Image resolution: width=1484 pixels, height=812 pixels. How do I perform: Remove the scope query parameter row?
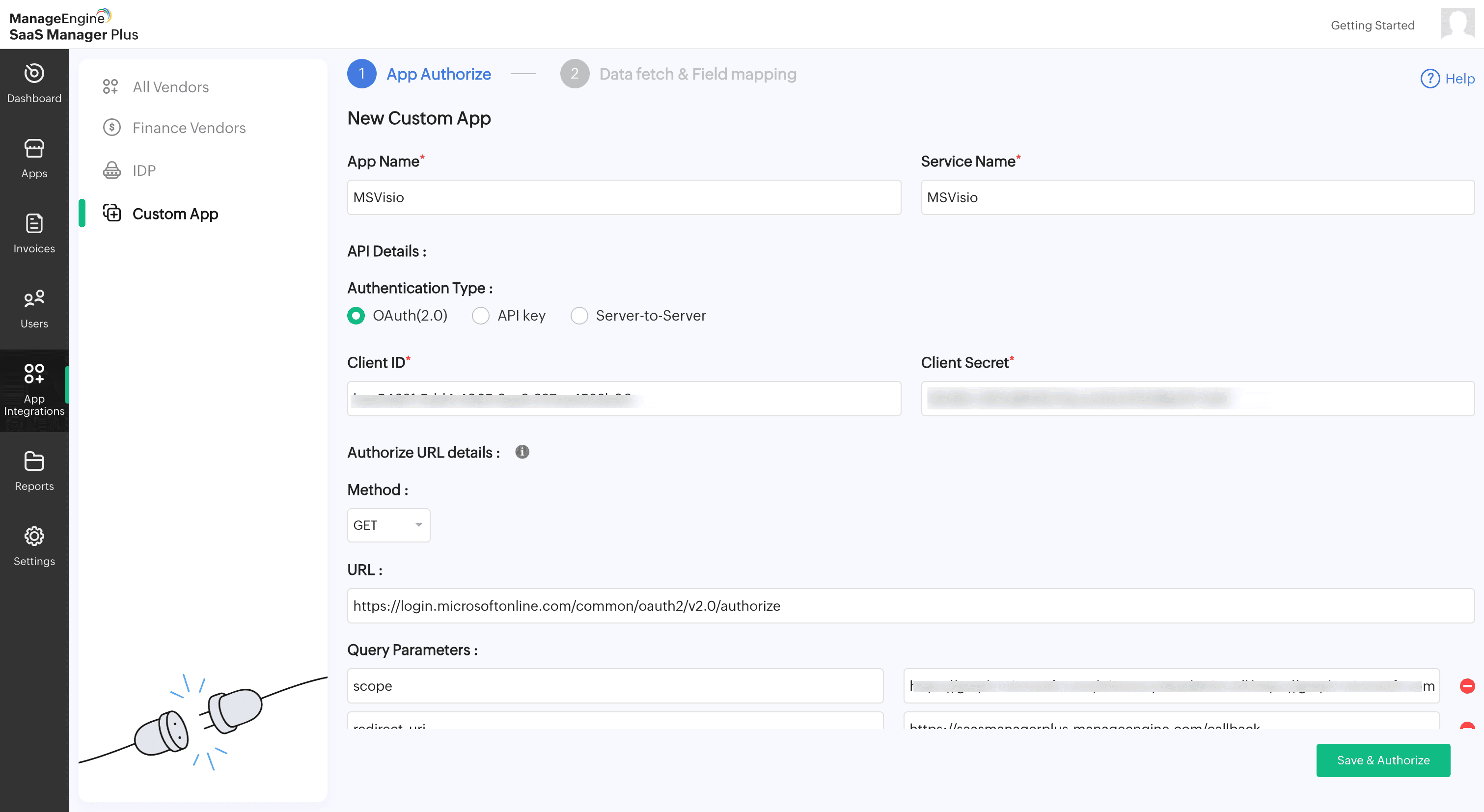(1467, 686)
